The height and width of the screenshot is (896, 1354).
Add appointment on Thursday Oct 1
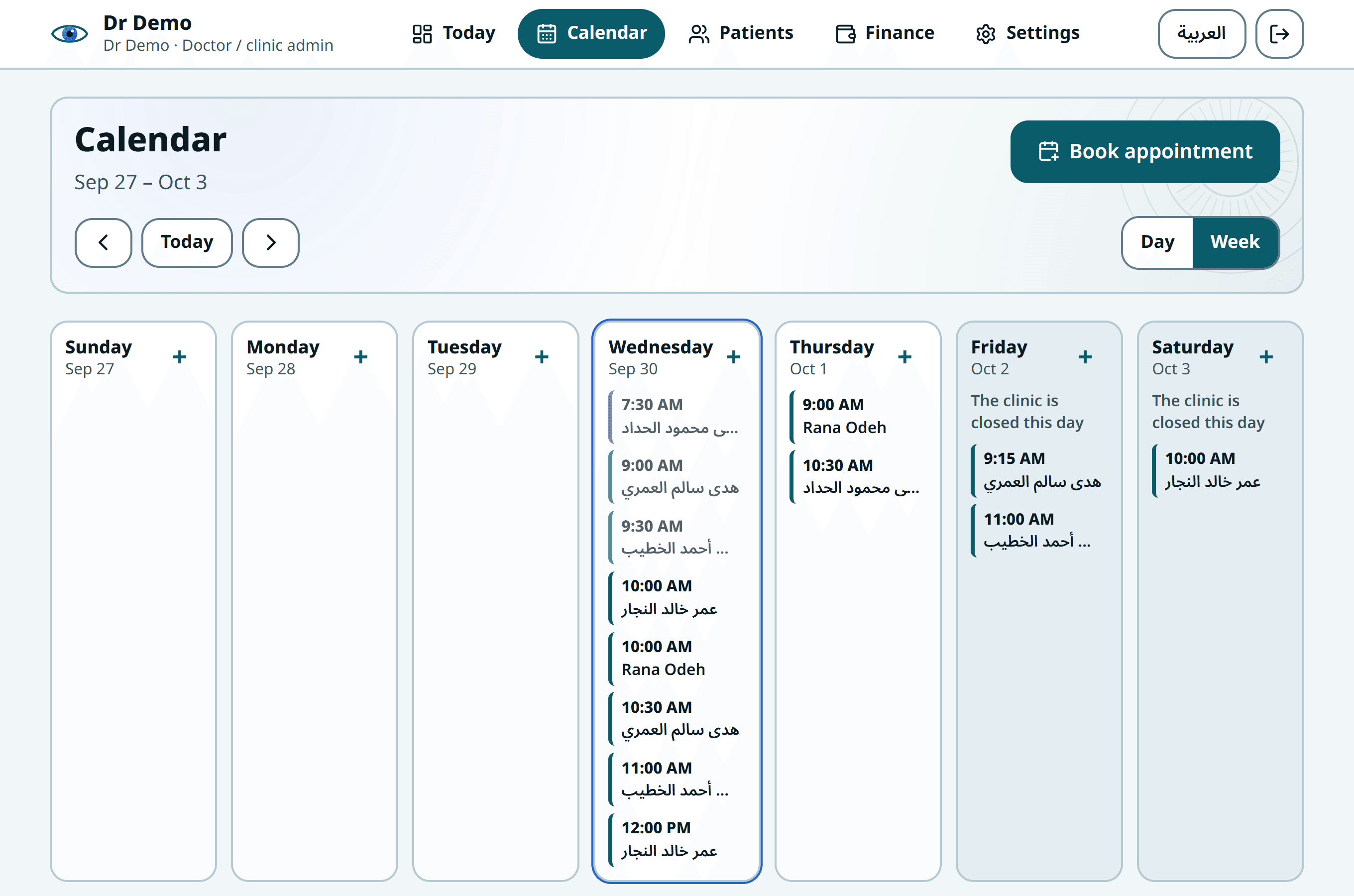point(904,357)
